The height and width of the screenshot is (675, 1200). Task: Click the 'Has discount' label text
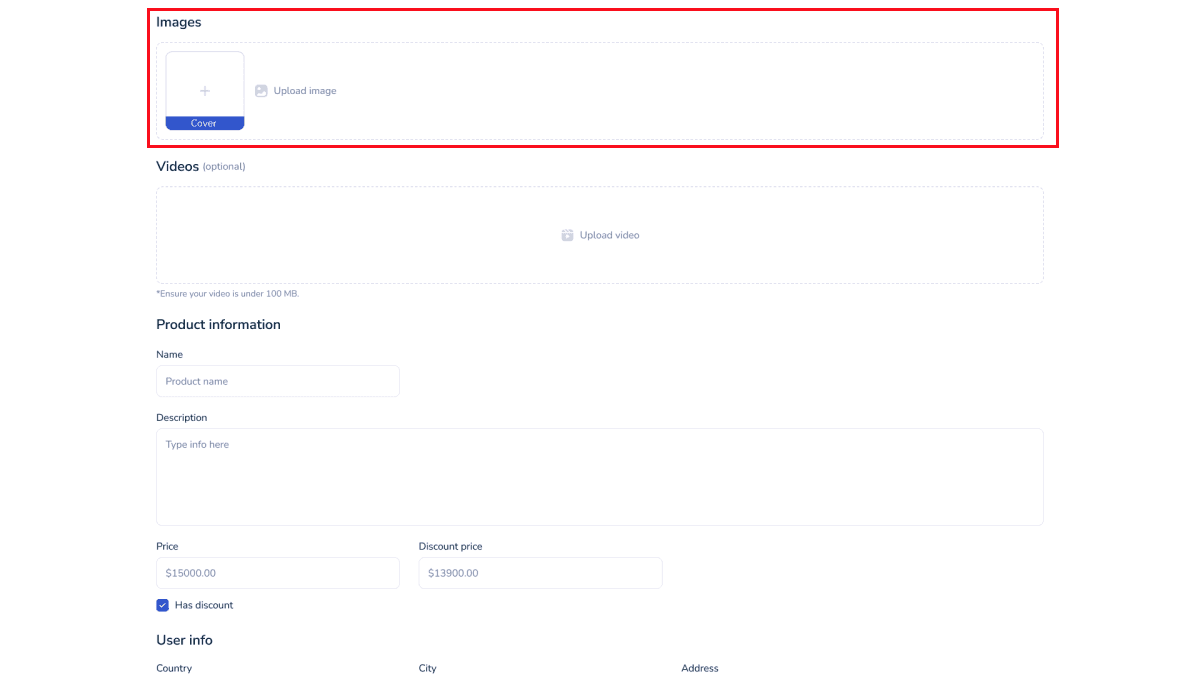click(204, 605)
